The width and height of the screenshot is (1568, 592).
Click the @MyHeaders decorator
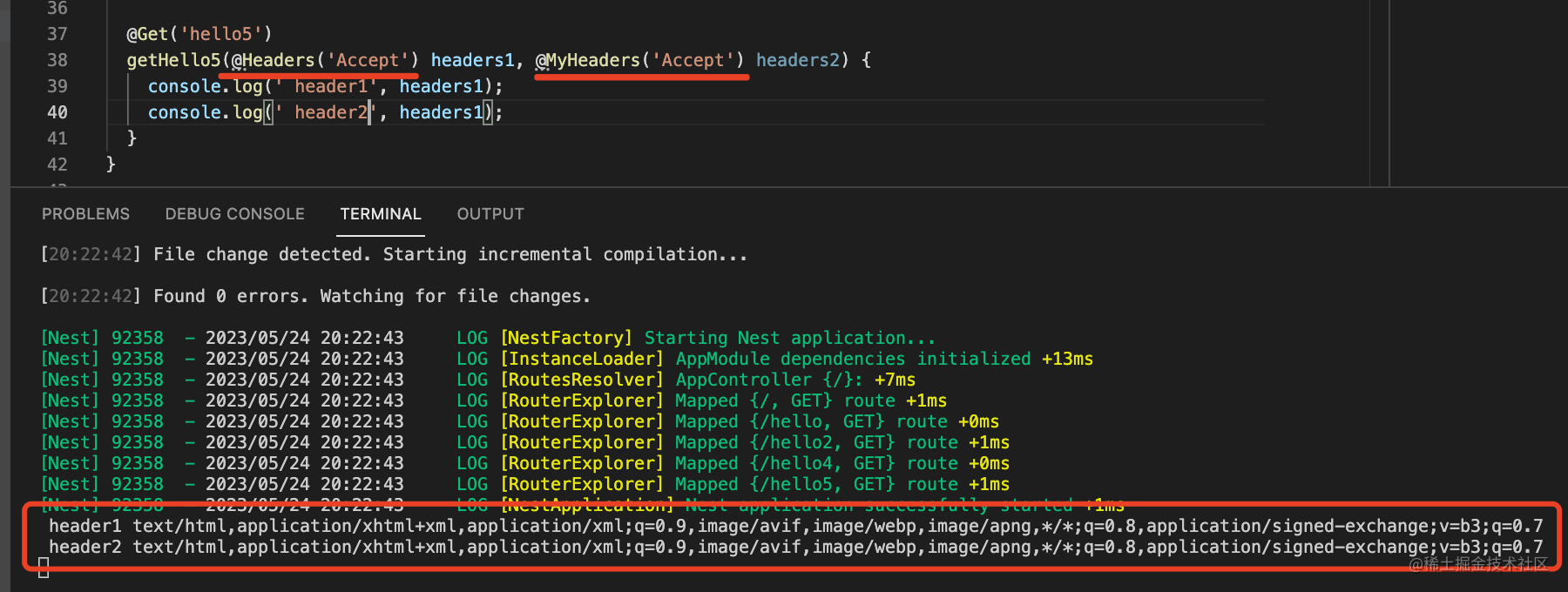point(588,60)
